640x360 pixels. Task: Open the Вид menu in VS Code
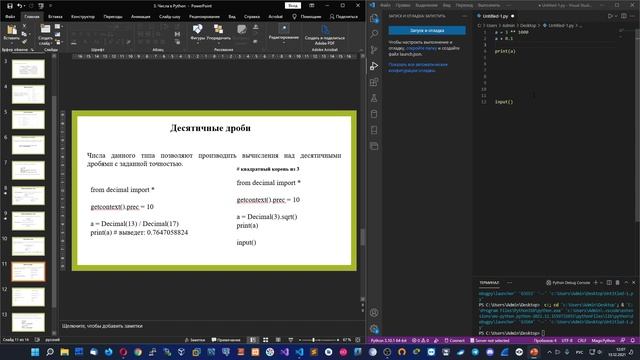(x=447, y=5)
